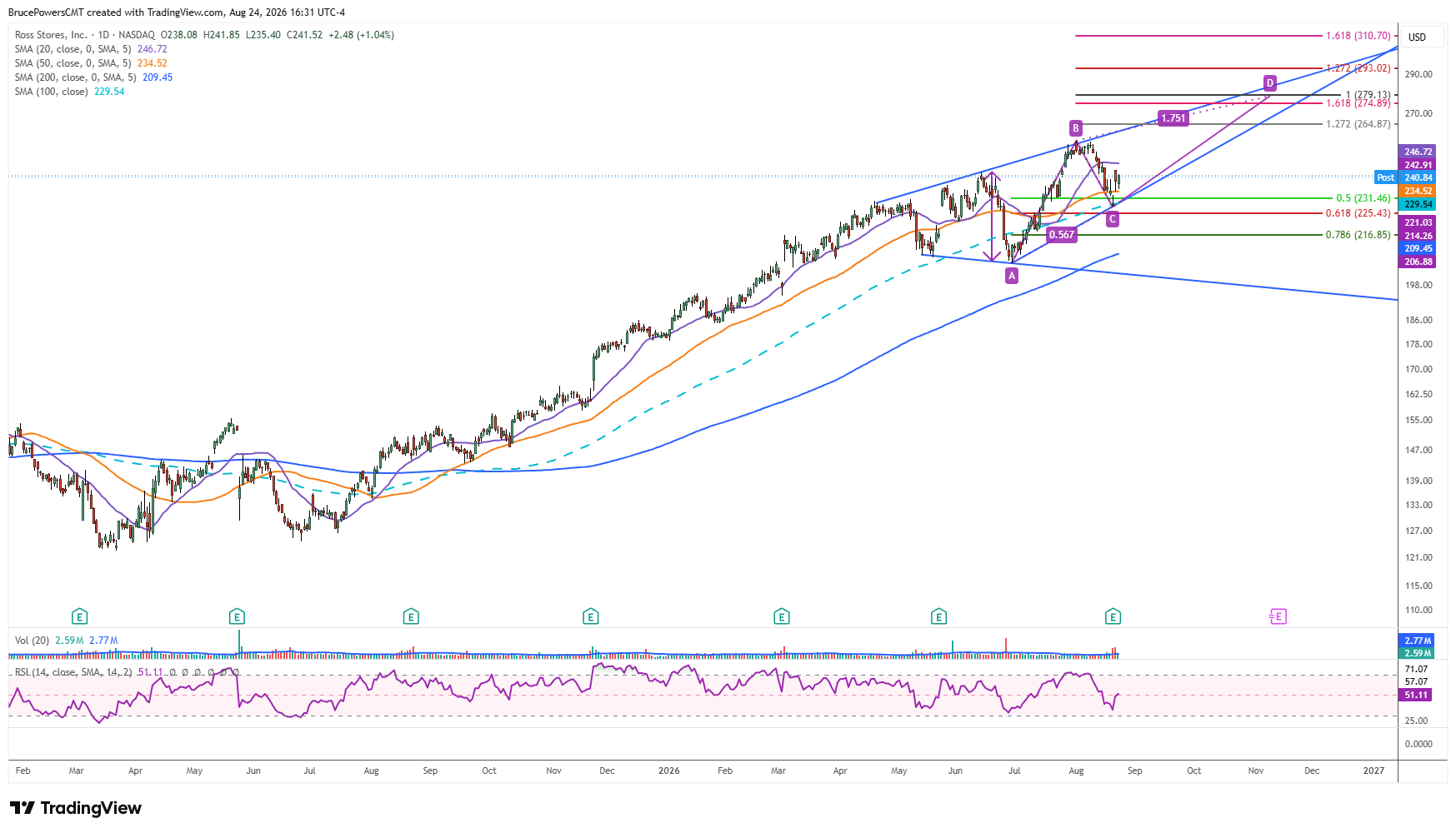Click the purple upcoming earnings marker
1456x833 pixels.
click(x=1278, y=616)
